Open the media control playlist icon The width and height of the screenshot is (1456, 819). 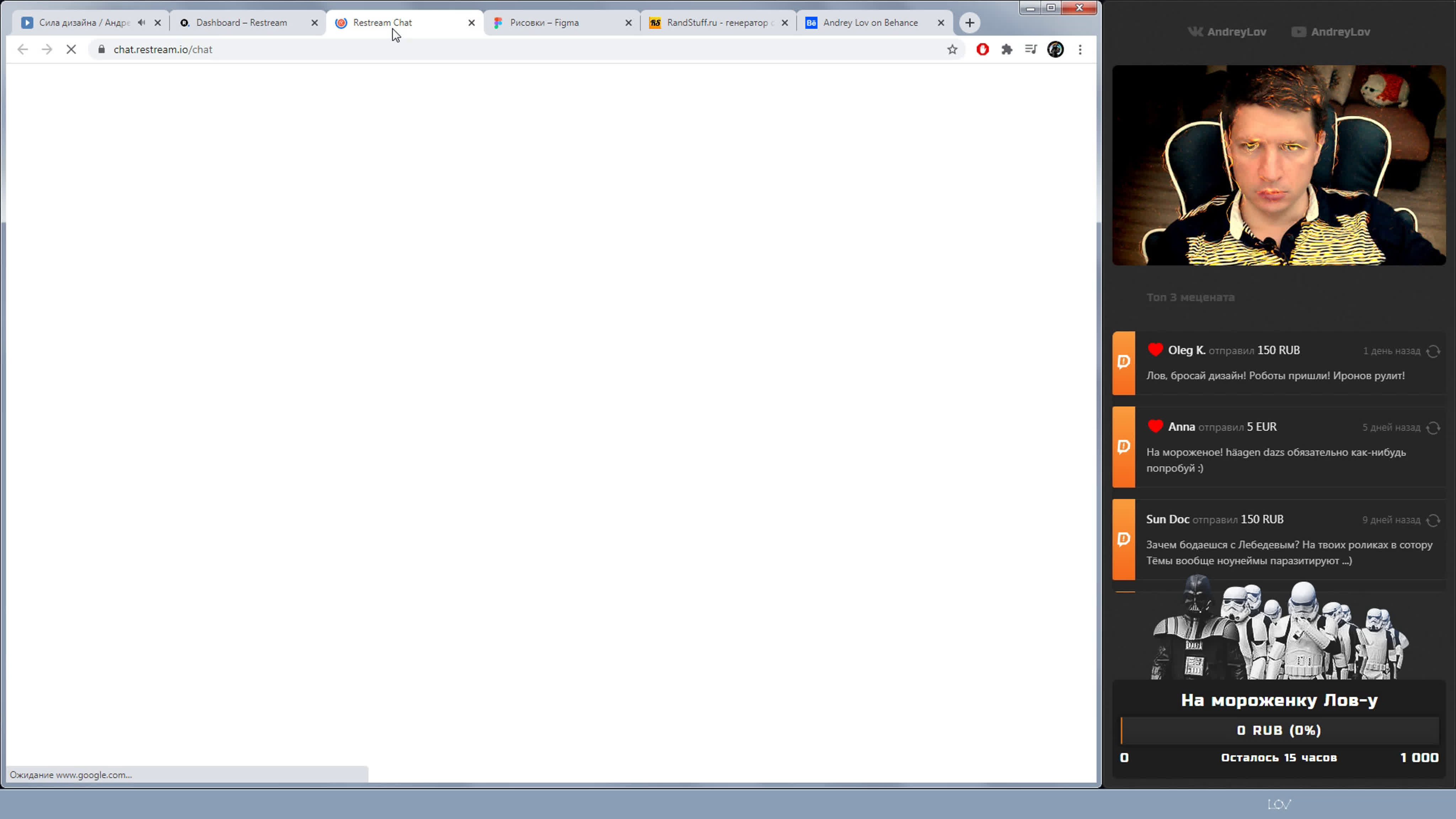click(x=1031, y=50)
